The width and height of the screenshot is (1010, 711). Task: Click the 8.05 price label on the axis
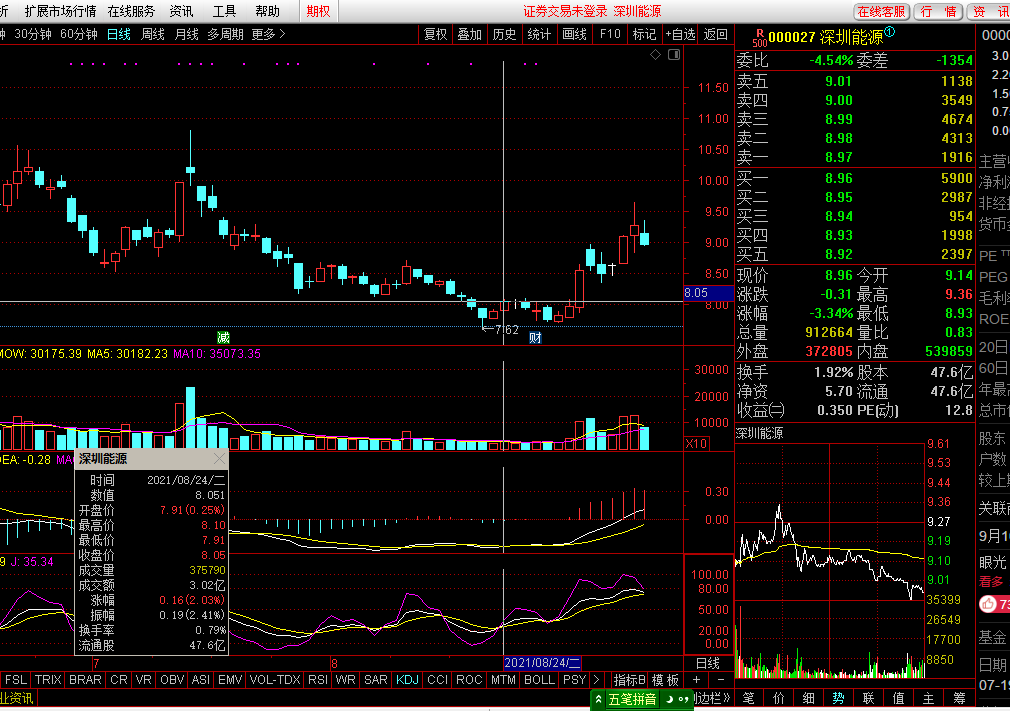click(x=708, y=293)
